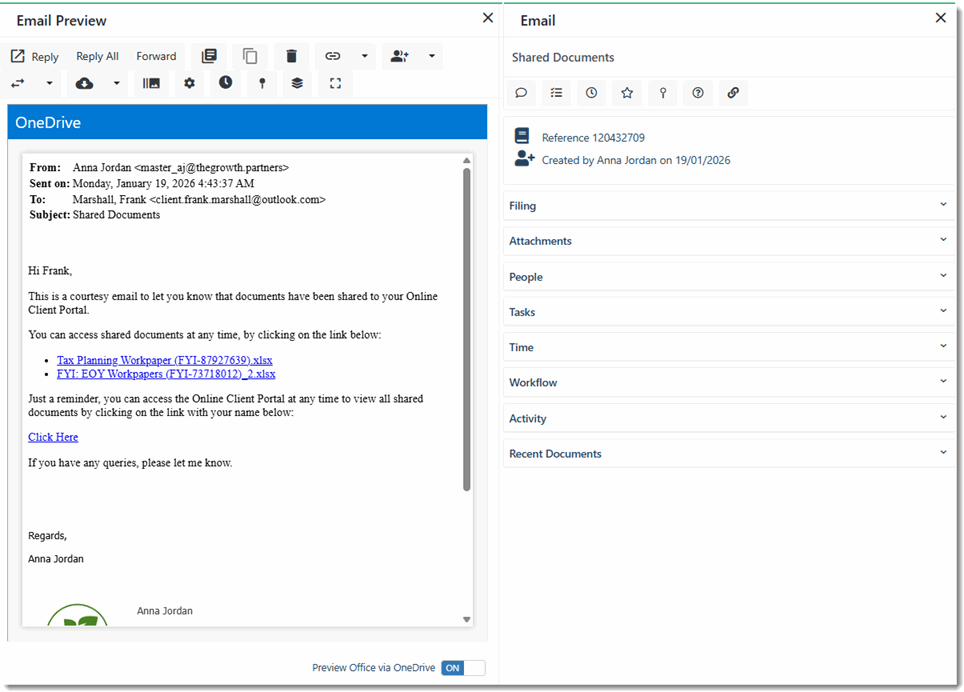Close the Email Preview panel

pos(488,18)
